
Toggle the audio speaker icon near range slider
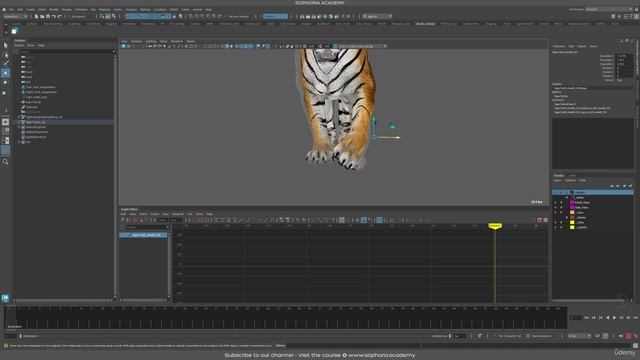point(621,336)
